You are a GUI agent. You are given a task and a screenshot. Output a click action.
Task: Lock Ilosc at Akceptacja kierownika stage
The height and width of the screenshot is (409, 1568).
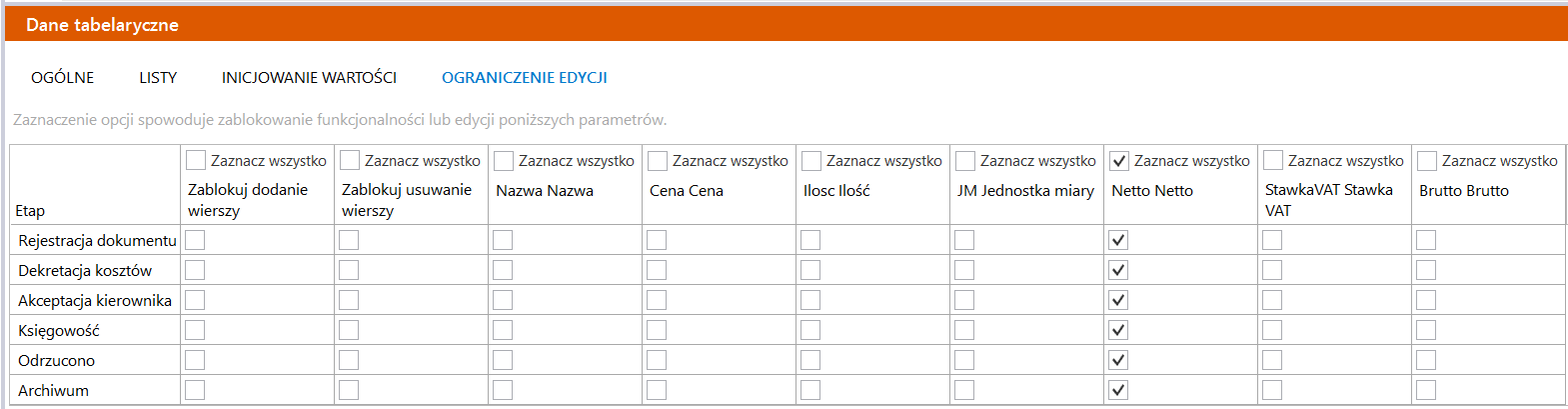click(x=810, y=300)
